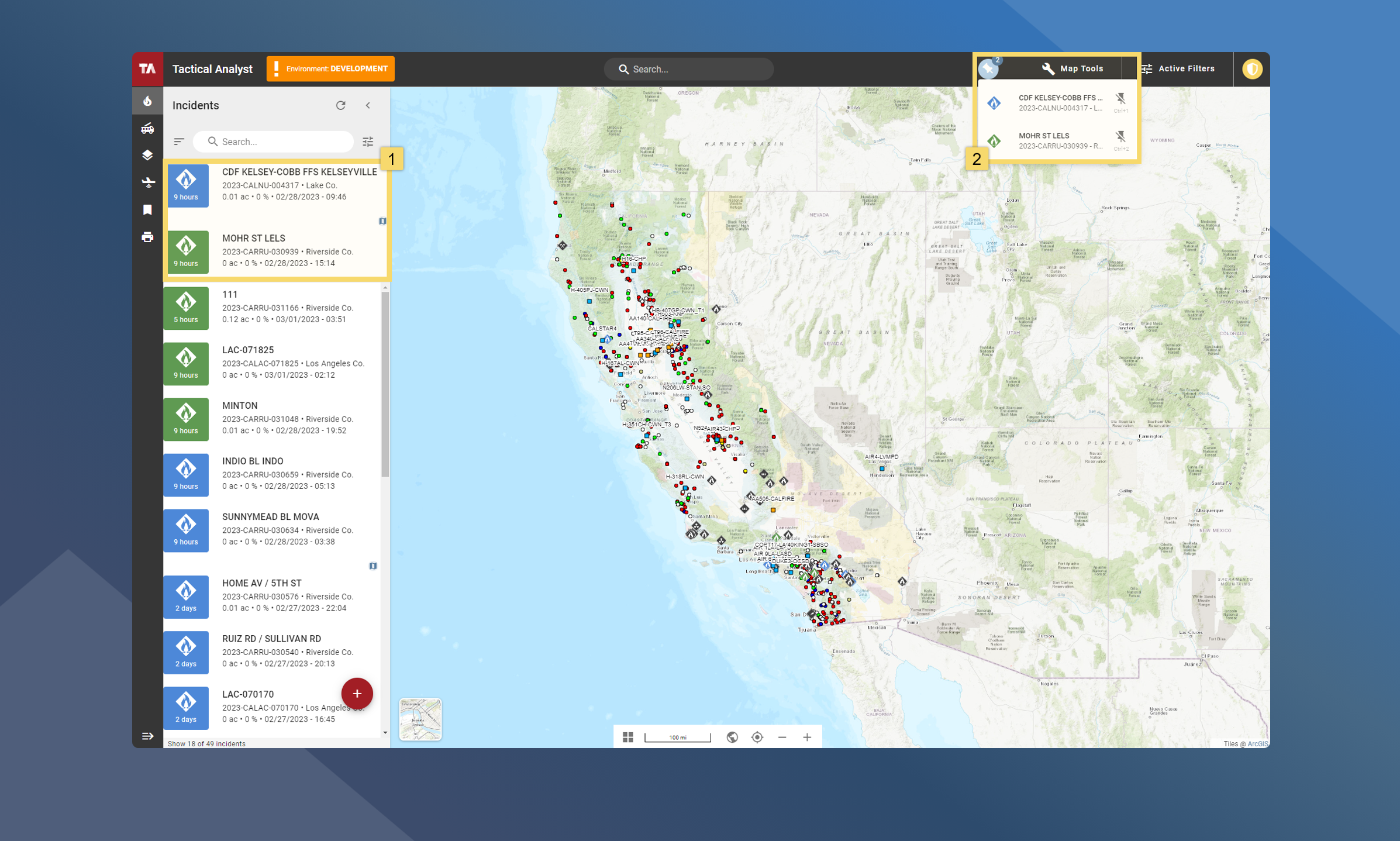Open the map layers sidebar icon
Screen dimensions: 1400x841
point(147,155)
